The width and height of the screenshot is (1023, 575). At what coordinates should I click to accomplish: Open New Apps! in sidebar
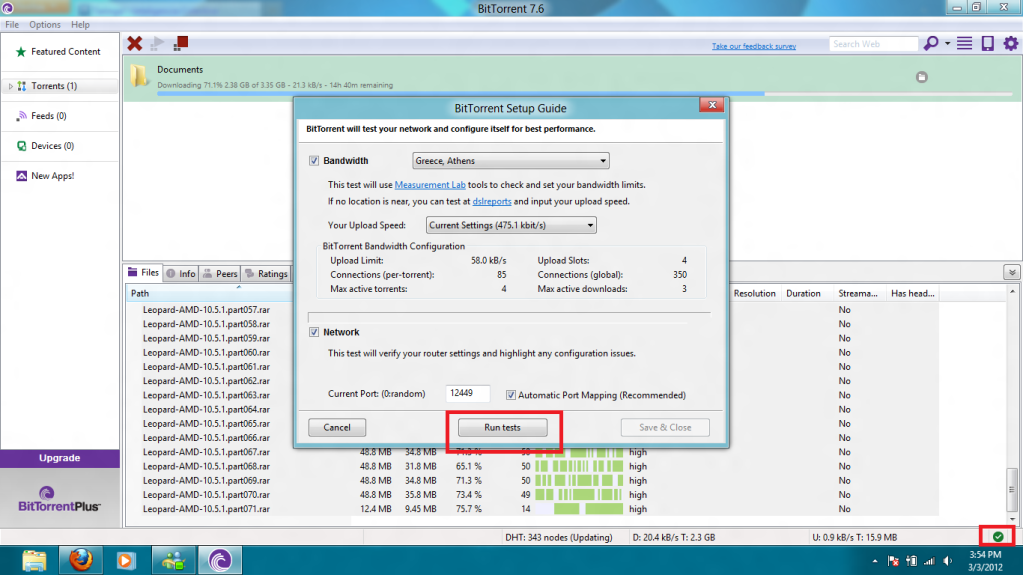click(x=52, y=176)
